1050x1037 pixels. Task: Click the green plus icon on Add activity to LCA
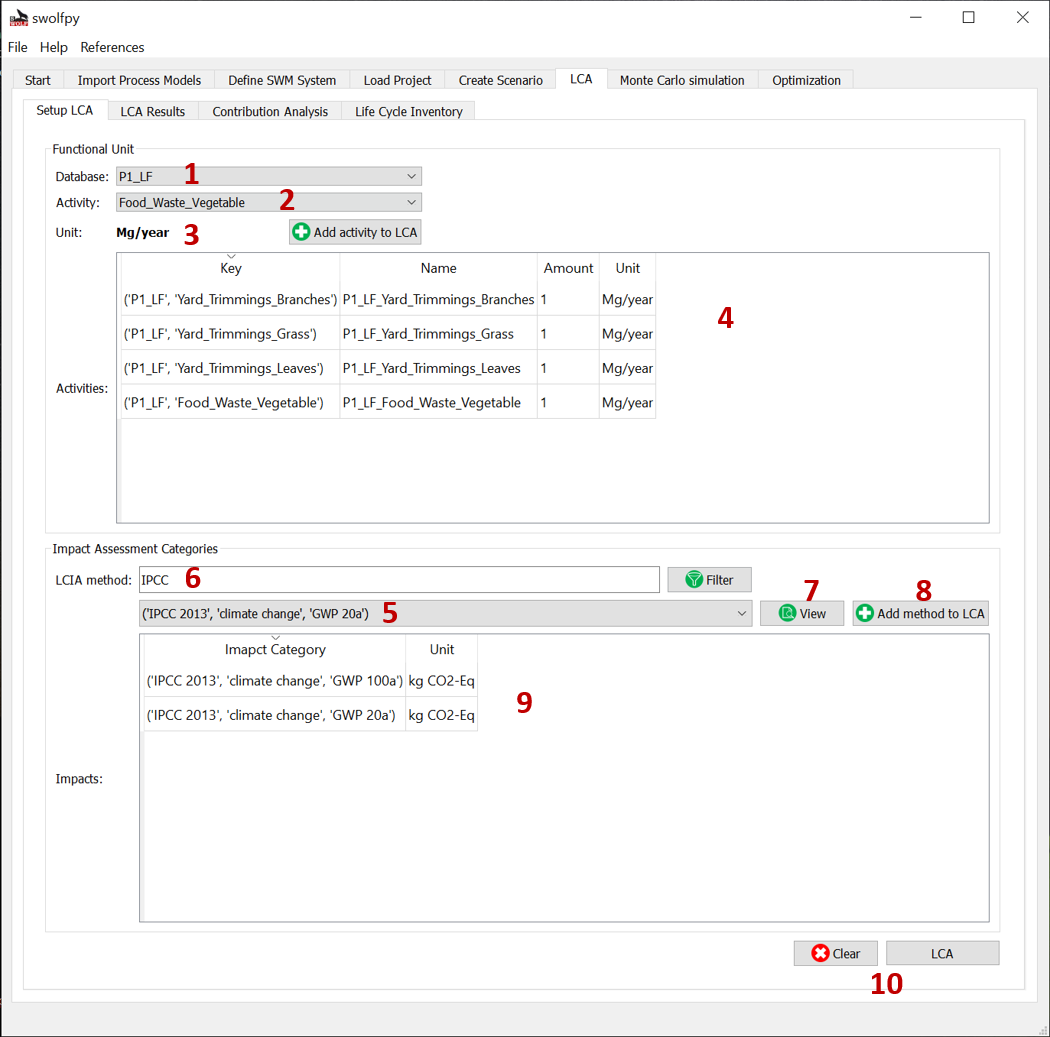click(x=301, y=232)
